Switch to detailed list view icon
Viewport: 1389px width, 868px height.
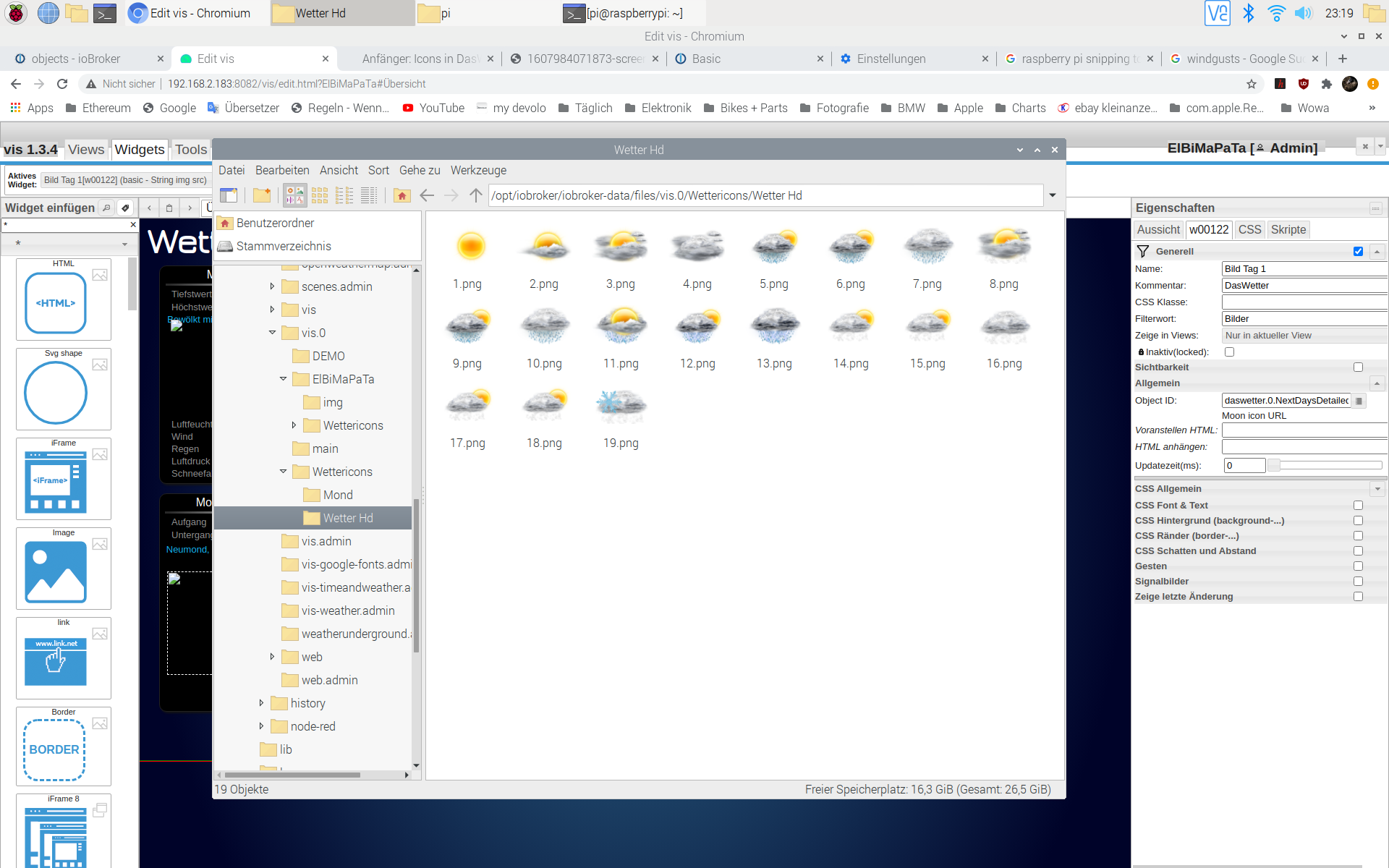click(x=369, y=195)
